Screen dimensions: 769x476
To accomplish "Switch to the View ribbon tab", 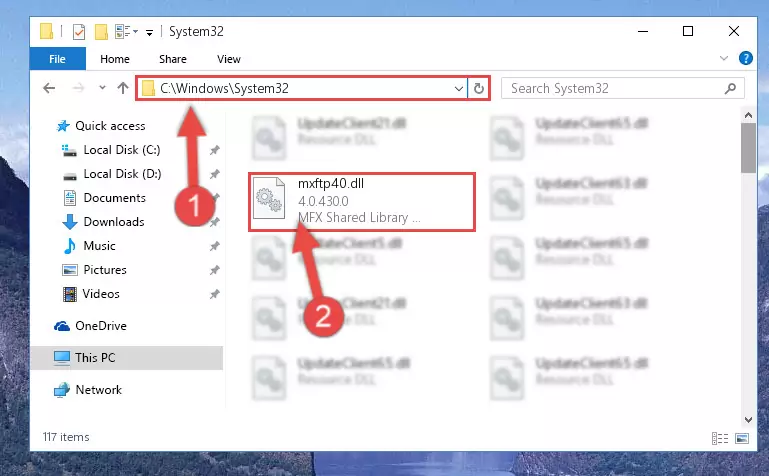I will tap(229, 59).
